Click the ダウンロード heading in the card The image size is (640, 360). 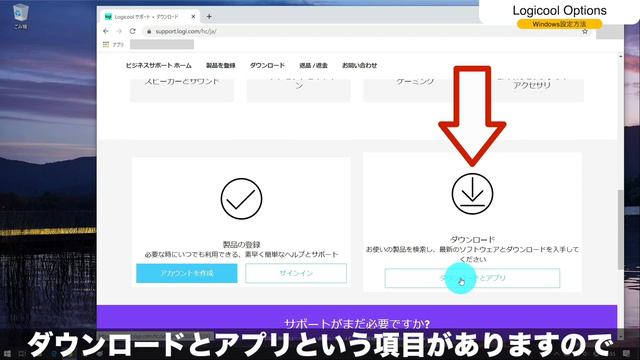click(472, 240)
